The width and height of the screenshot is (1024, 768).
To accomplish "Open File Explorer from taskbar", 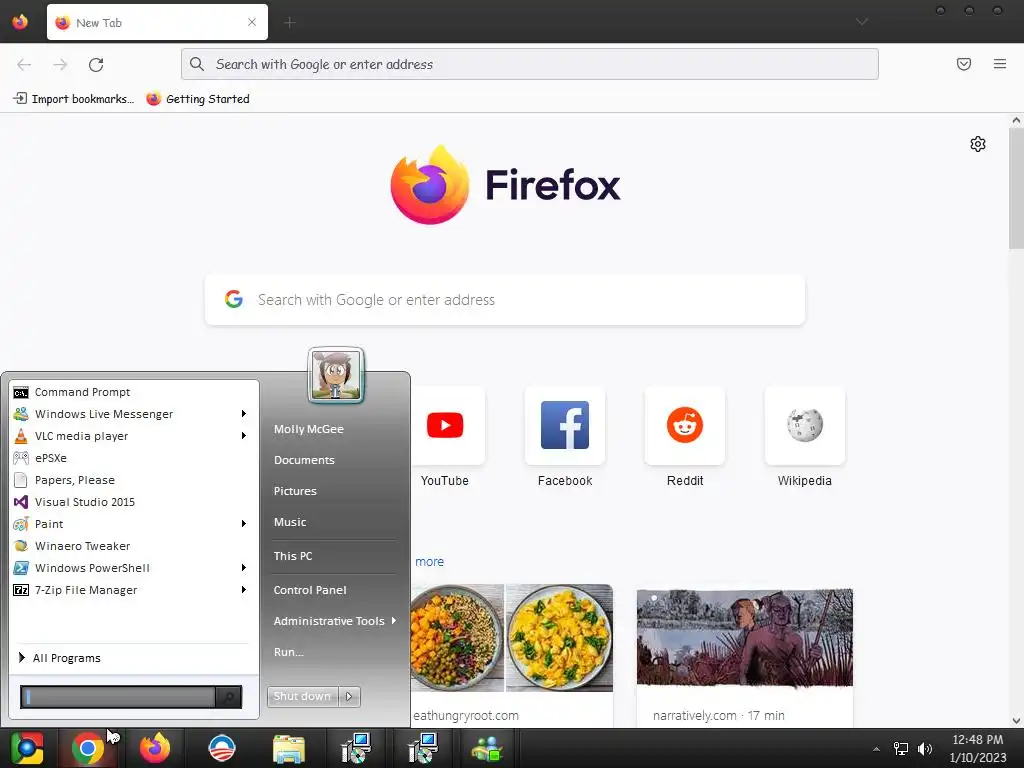I will [x=288, y=748].
